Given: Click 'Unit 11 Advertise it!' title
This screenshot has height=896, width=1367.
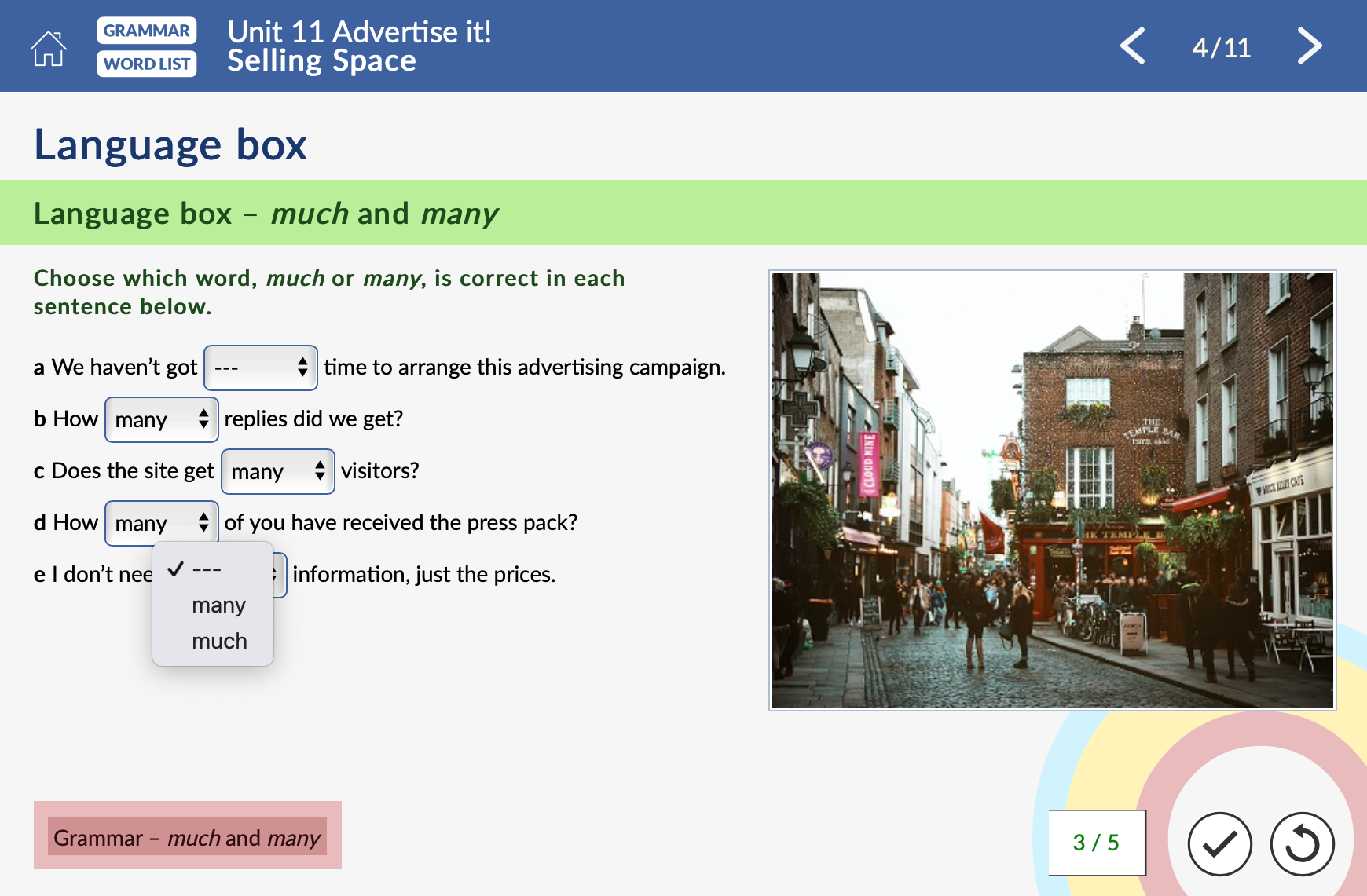Looking at the screenshot, I should [359, 31].
